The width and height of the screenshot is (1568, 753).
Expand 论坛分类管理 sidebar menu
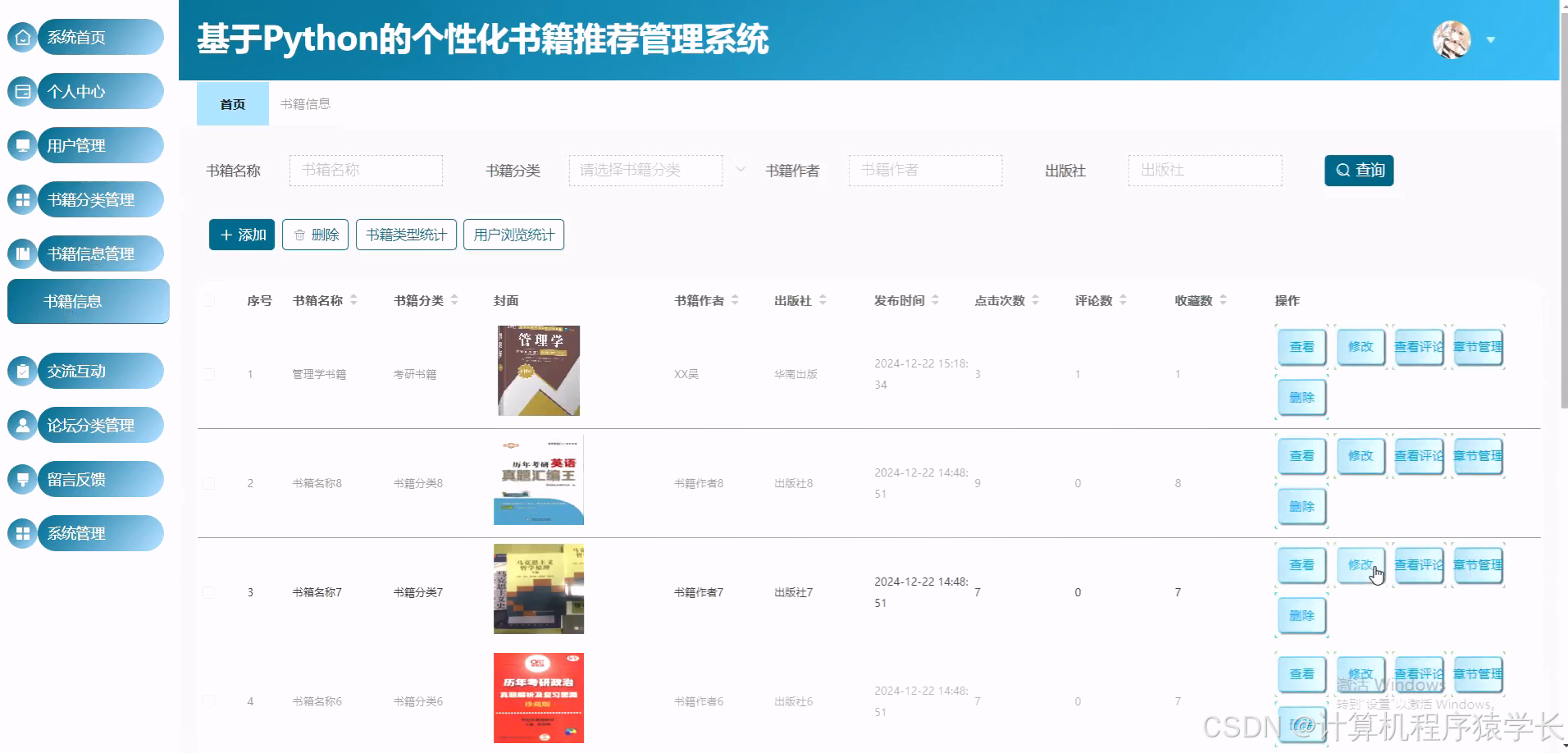pyautogui.click(x=101, y=425)
